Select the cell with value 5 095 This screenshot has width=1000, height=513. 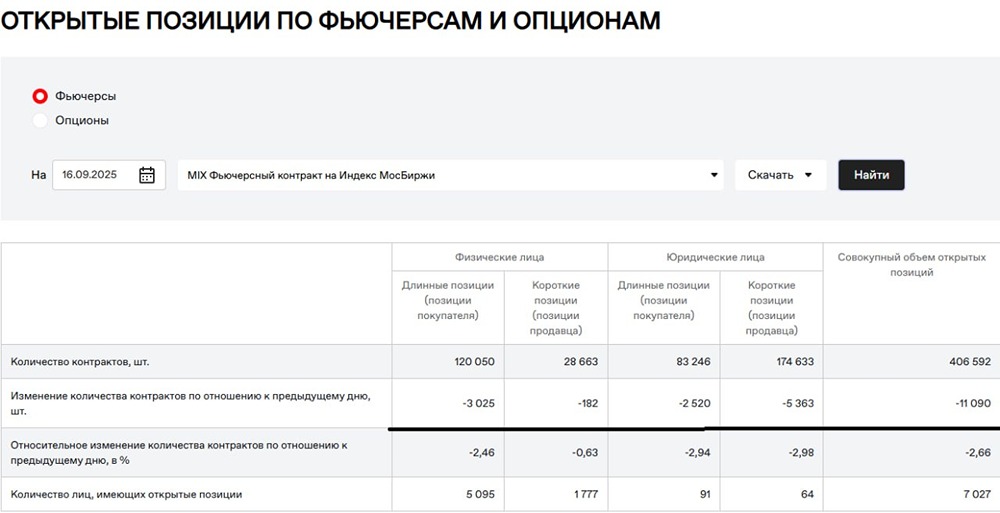(x=477, y=494)
